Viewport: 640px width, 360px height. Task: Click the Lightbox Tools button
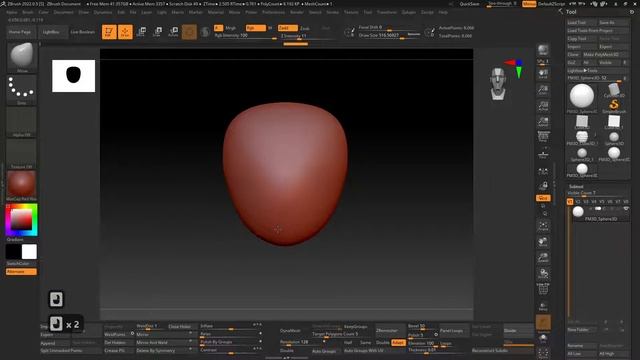pyautogui.click(x=598, y=71)
